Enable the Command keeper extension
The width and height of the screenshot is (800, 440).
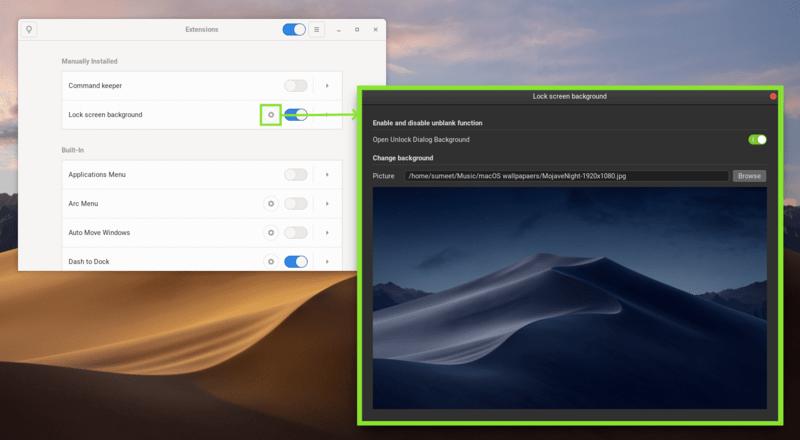(296, 86)
